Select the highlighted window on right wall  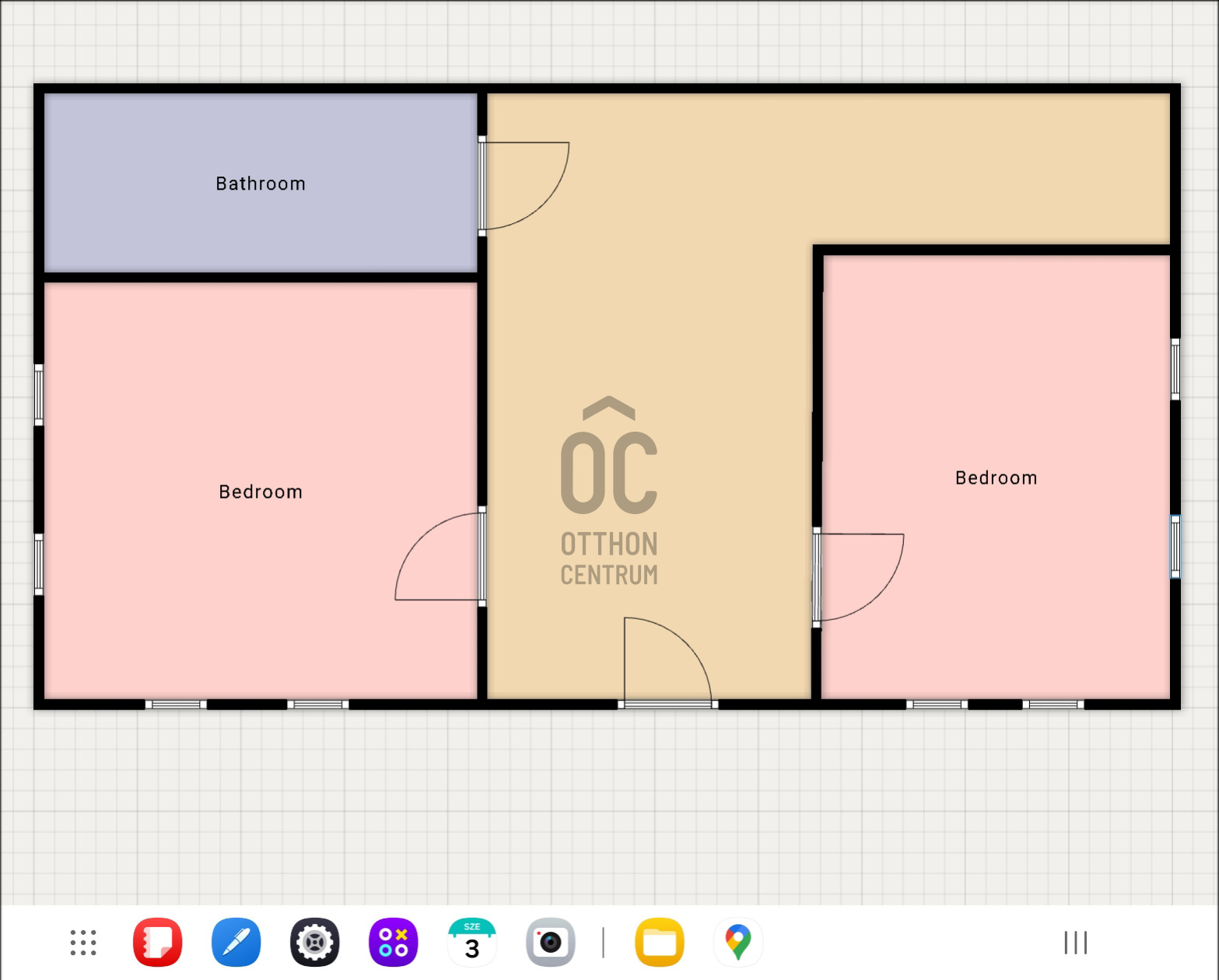click(1175, 544)
